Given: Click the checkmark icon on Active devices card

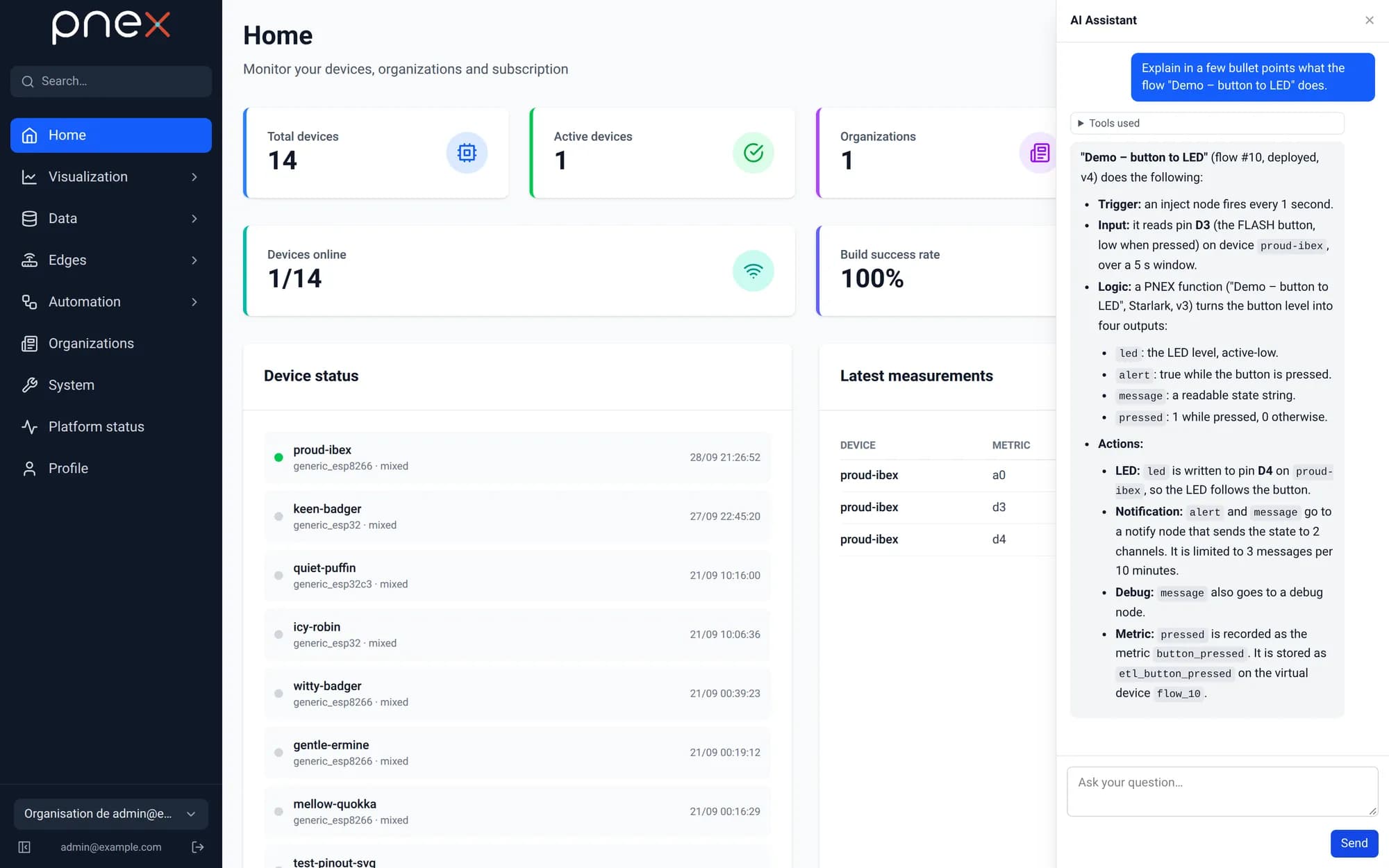Looking at the screenshot, I should pyautogui.click(x=754, y=153).
